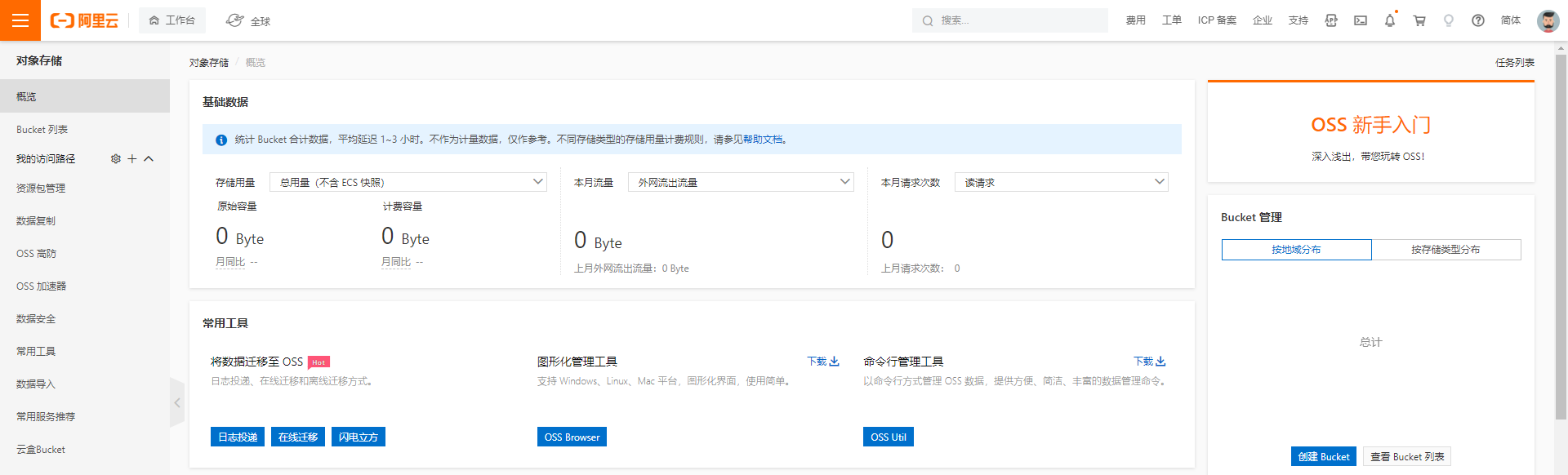The image size is (1568, 475).
Task: Click OSS Browser button
Action: [572, 437]
